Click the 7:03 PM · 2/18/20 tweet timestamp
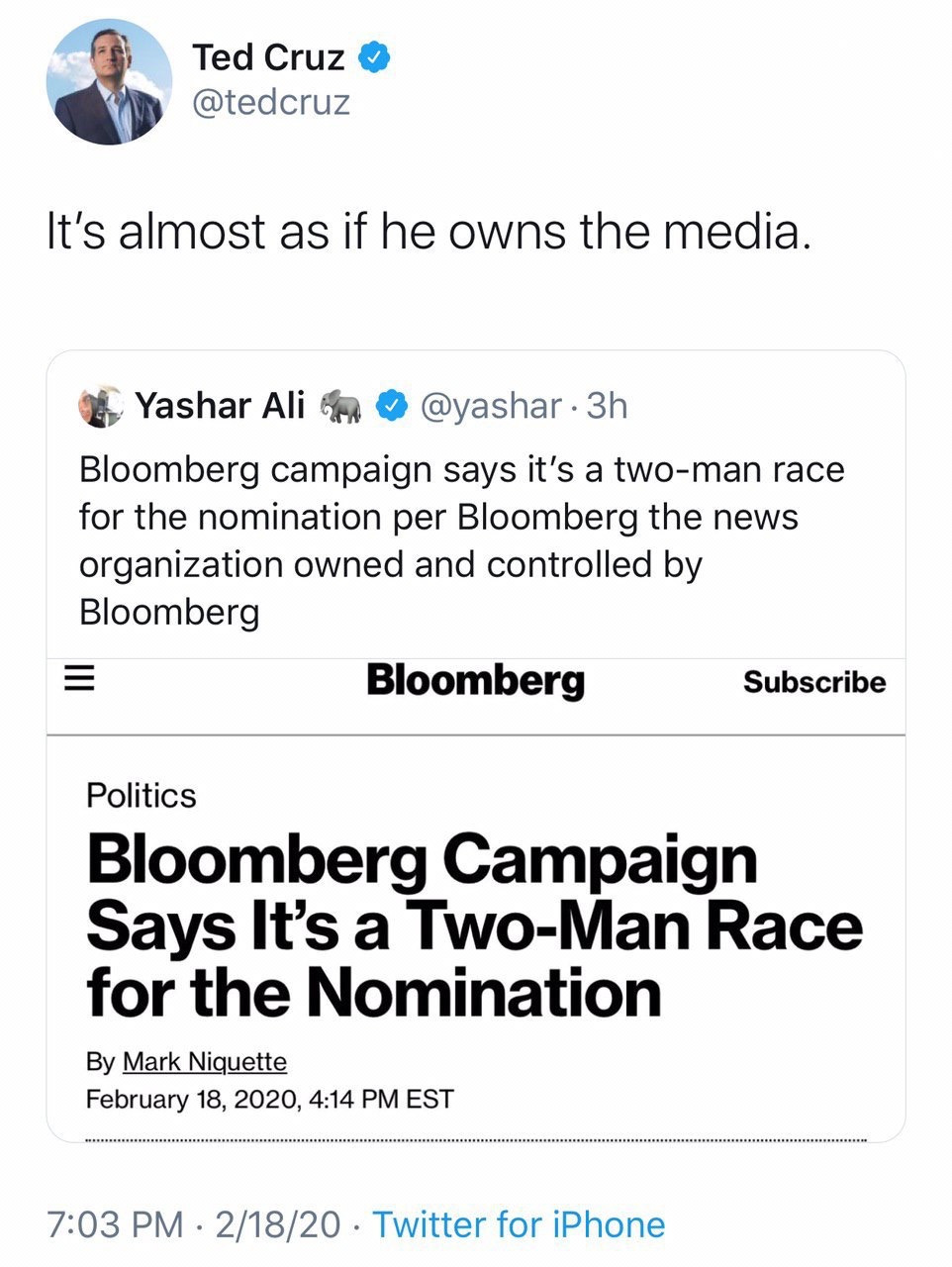Image resolution: width=952 pixels, height=1267 pixels. click(193, 1224)
